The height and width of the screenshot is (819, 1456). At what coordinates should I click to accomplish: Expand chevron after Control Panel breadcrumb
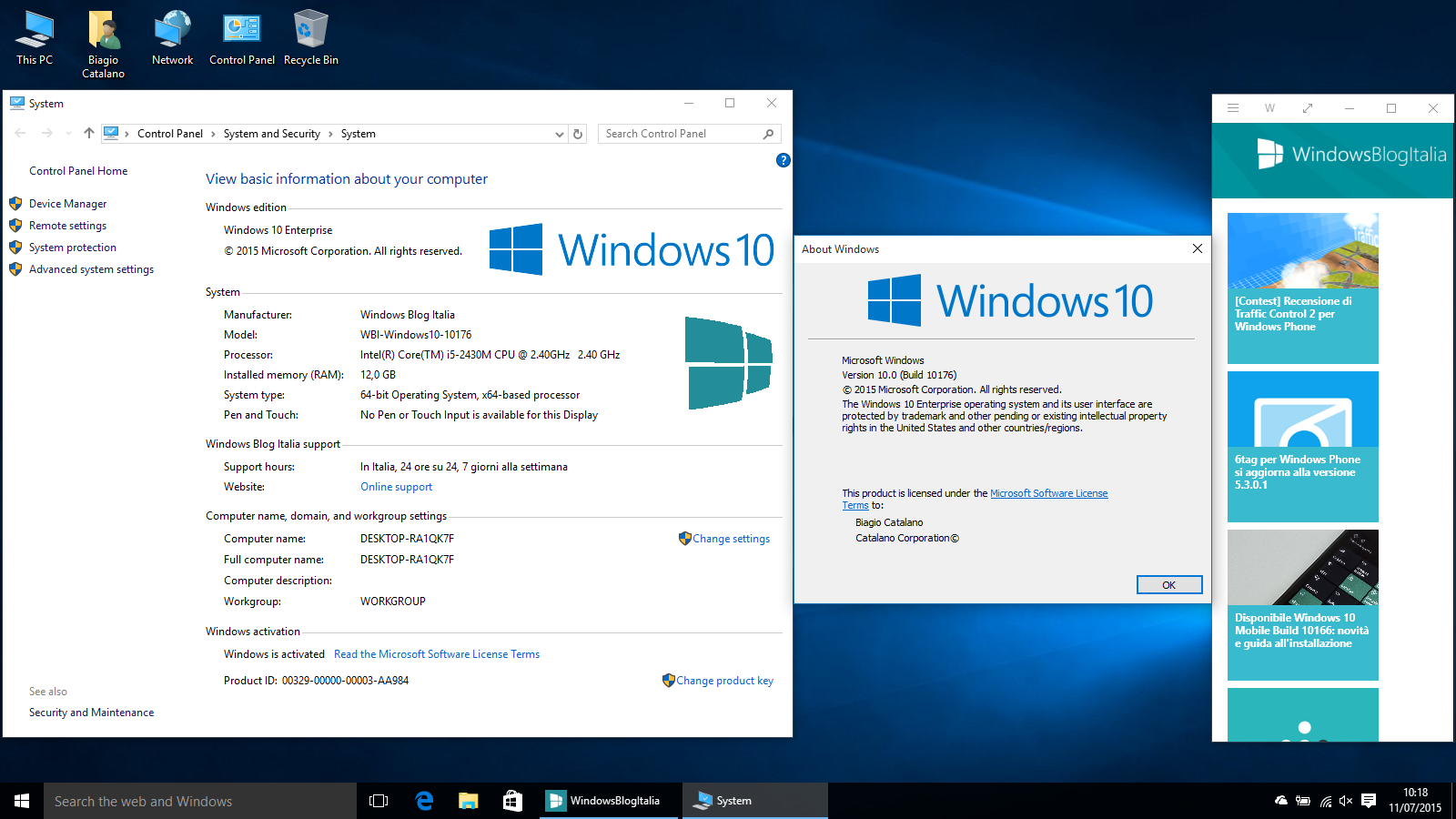pyautogui.click(x=213, y=134)
